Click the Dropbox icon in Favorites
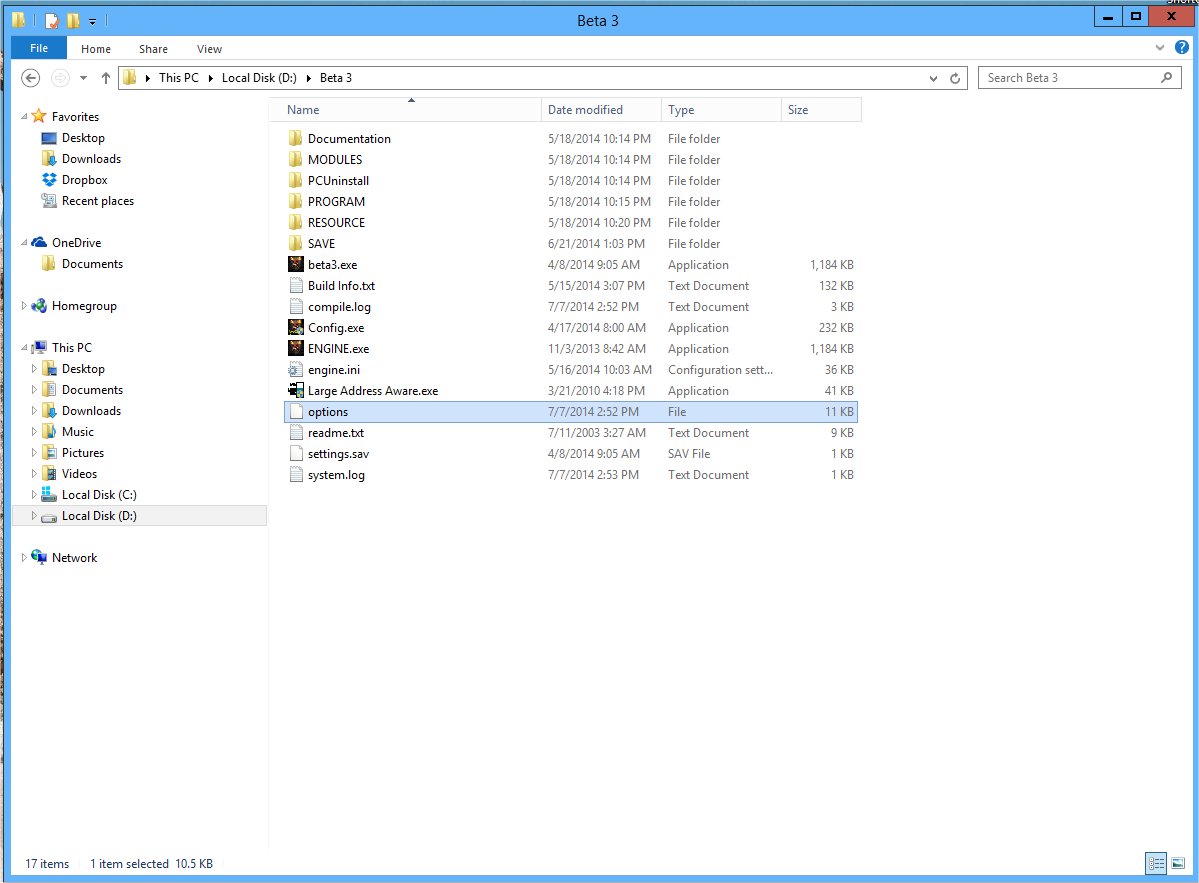The image size is (1199, 883). 49,180
